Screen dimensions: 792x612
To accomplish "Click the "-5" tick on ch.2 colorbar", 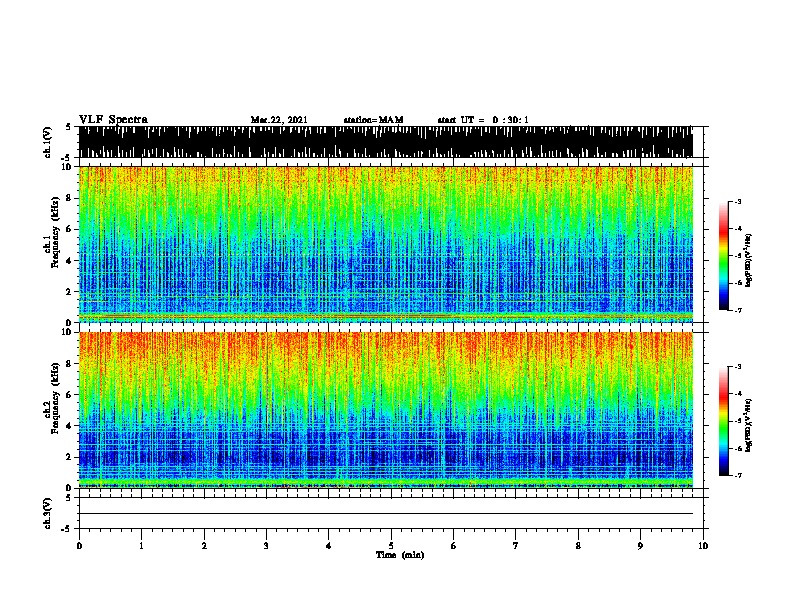I will (737, 421).
